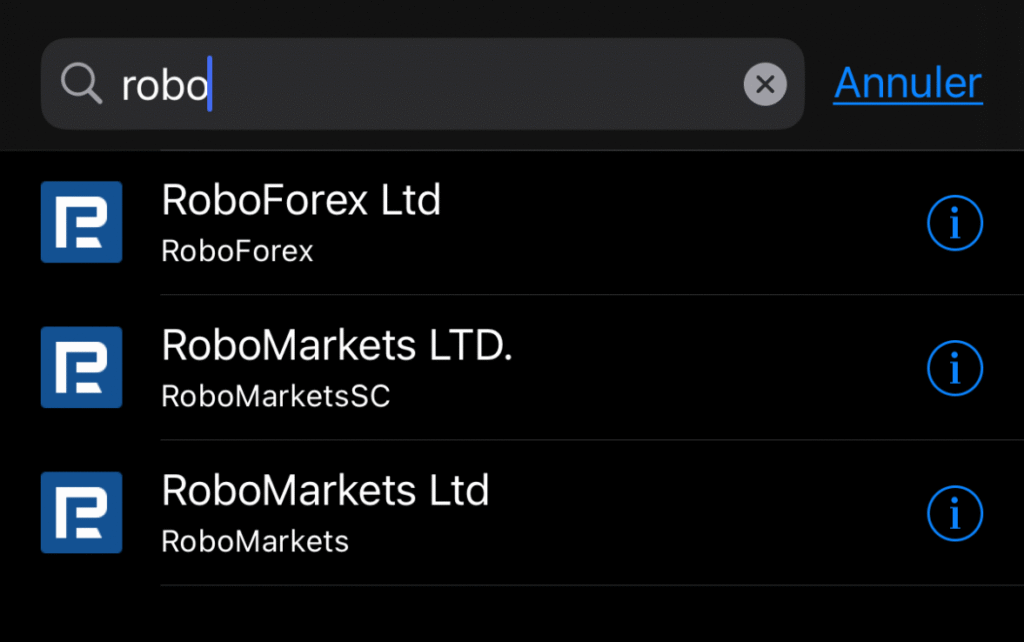This screenshot has height=642, width=1024.
Task: Tap the Annuler link
Action: [908, 84]
